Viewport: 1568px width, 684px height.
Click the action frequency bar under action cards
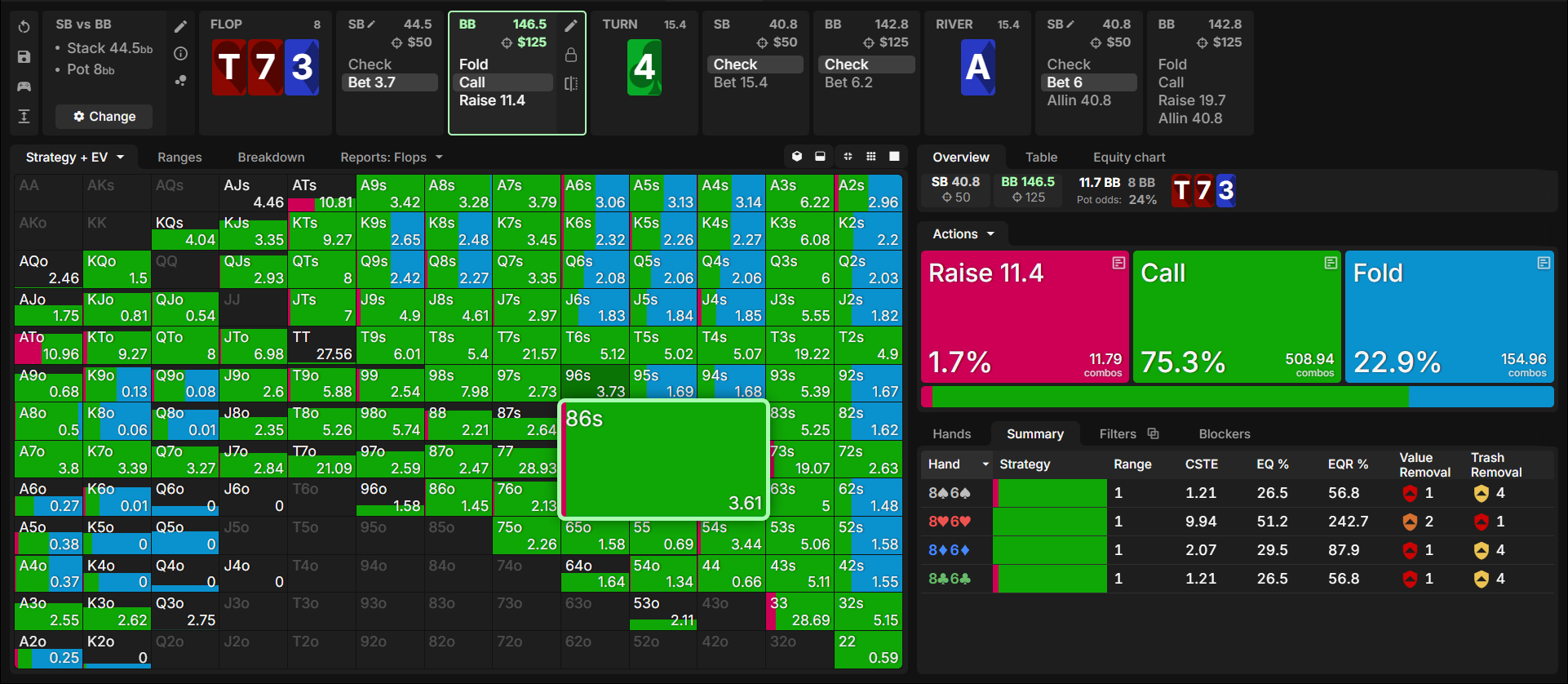(x=1237, y=397)
